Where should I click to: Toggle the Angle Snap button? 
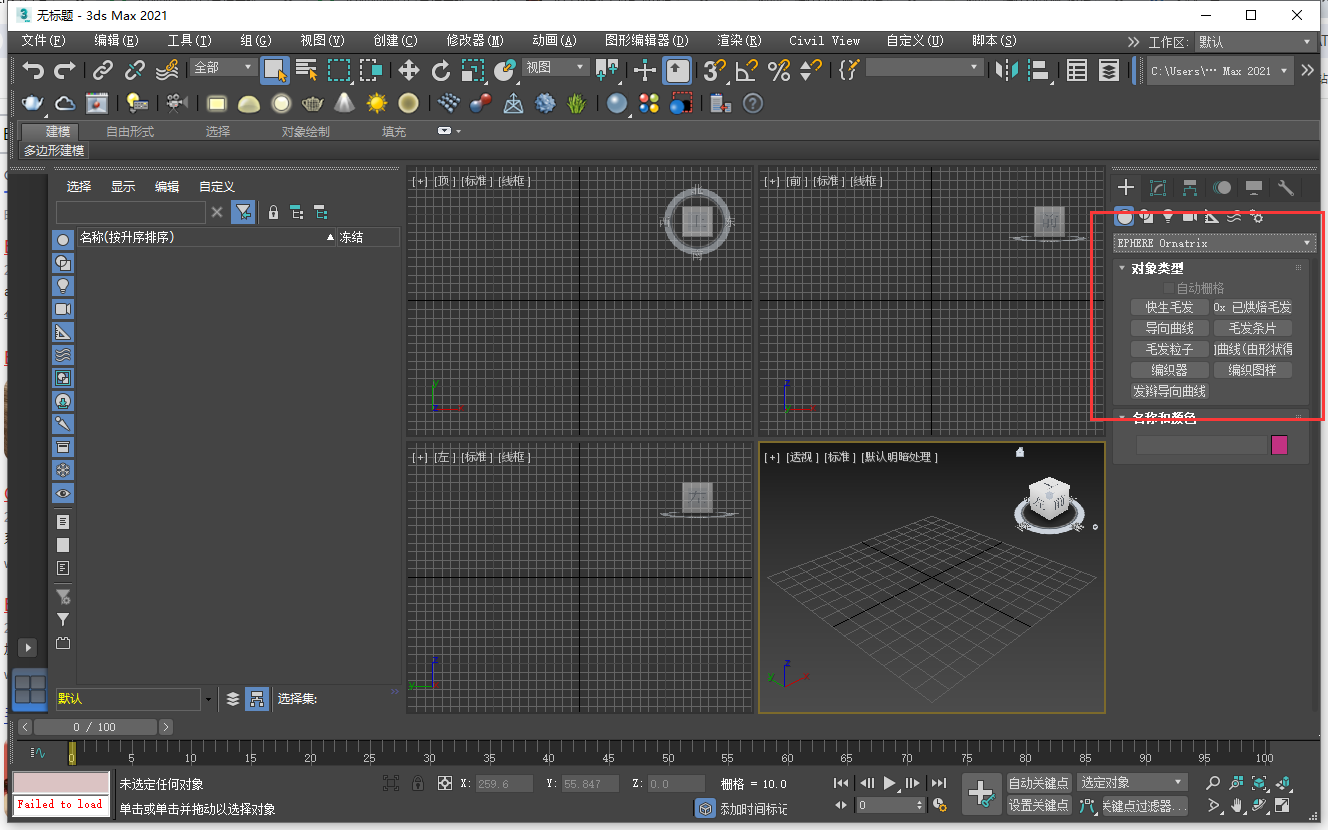(746, 70)
